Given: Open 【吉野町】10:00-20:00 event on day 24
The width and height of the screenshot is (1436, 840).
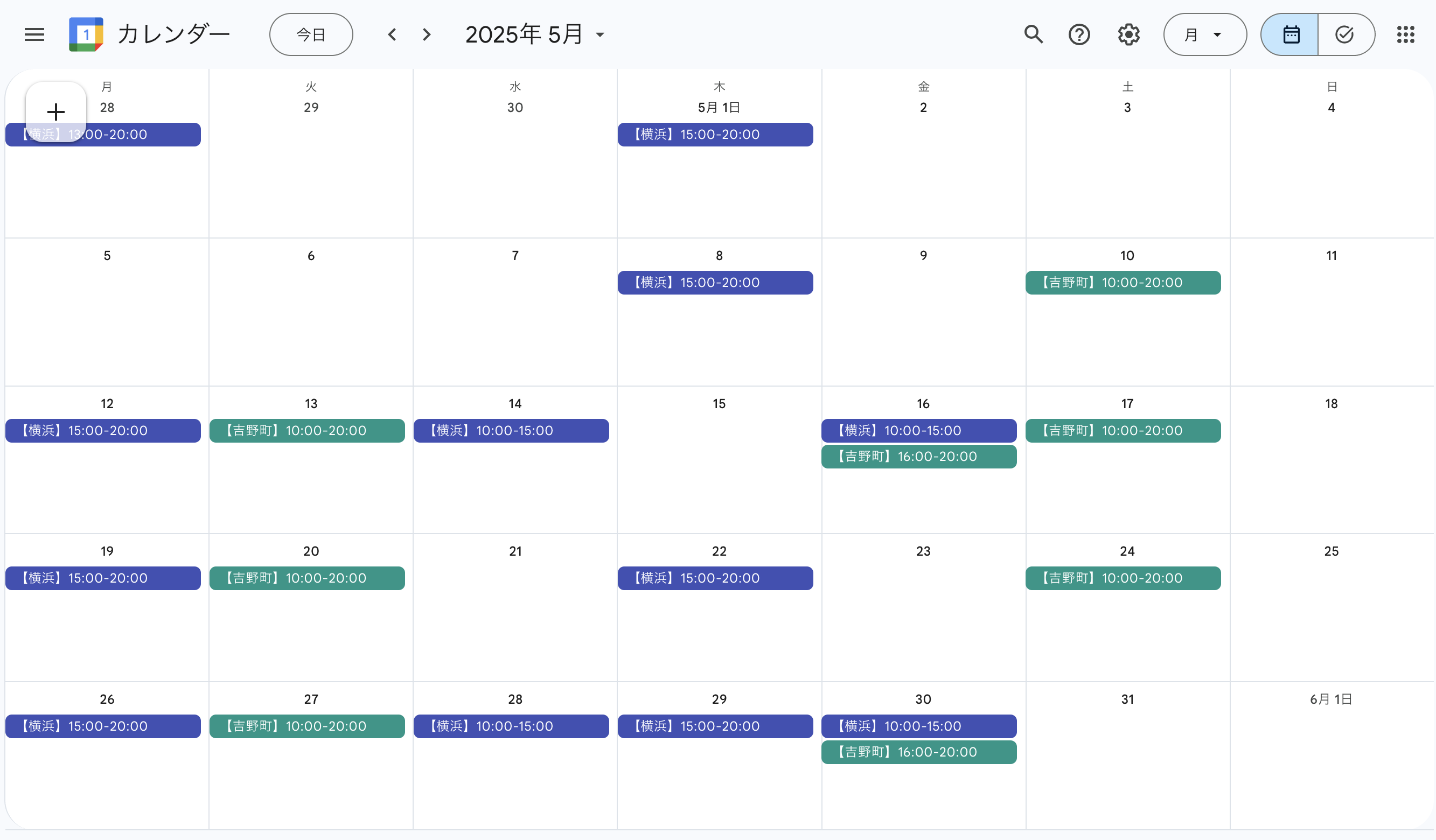Looking at the screenshot, I should 1124,578.
